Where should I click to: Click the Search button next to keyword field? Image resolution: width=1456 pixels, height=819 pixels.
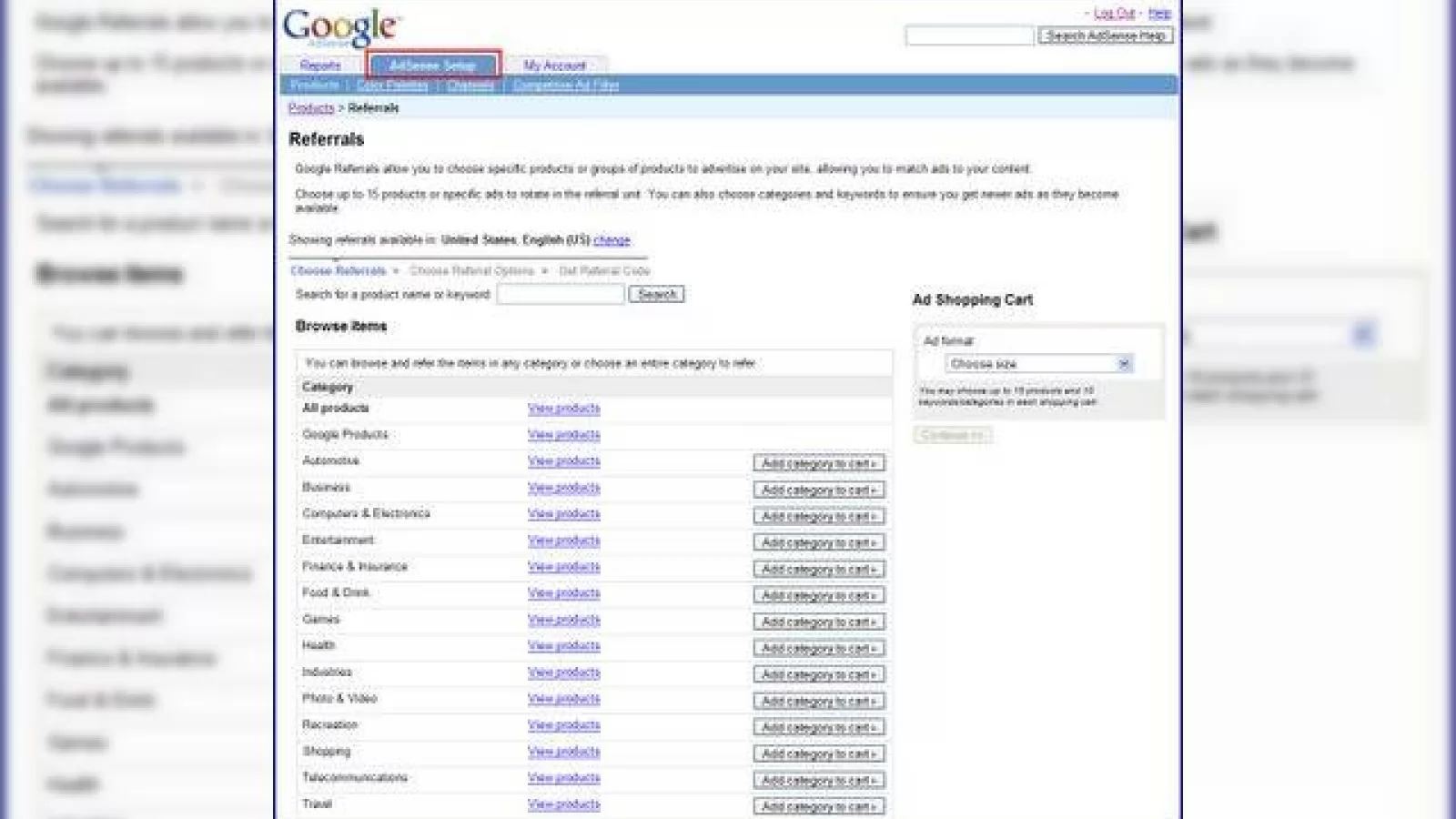(x=656, y=294)
